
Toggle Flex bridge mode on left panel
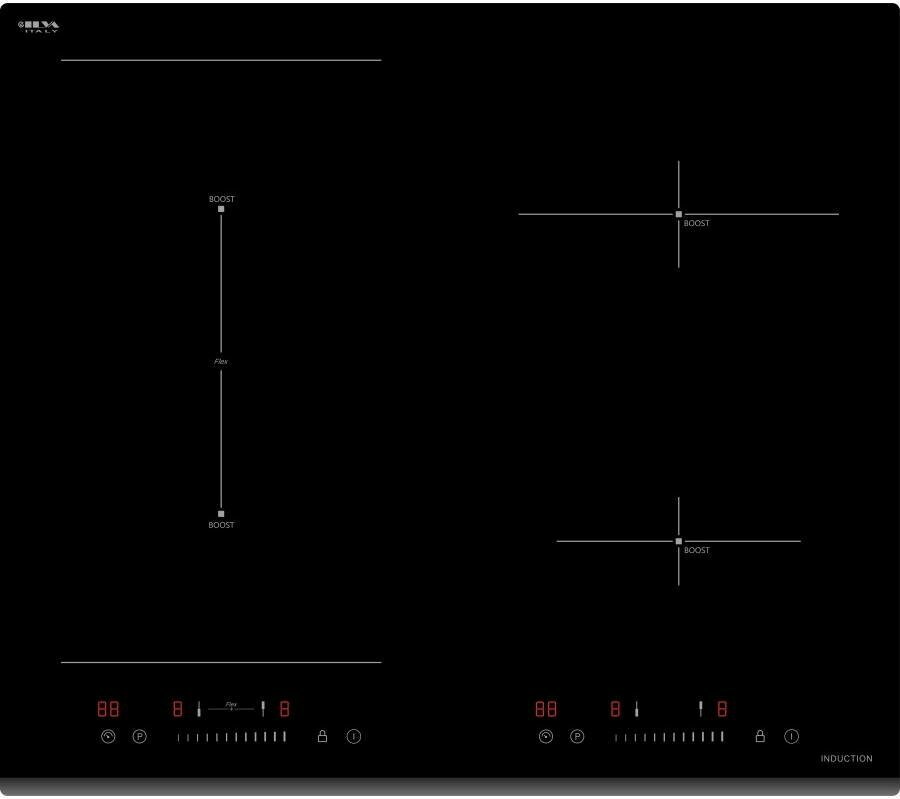[x=231, y=706]
